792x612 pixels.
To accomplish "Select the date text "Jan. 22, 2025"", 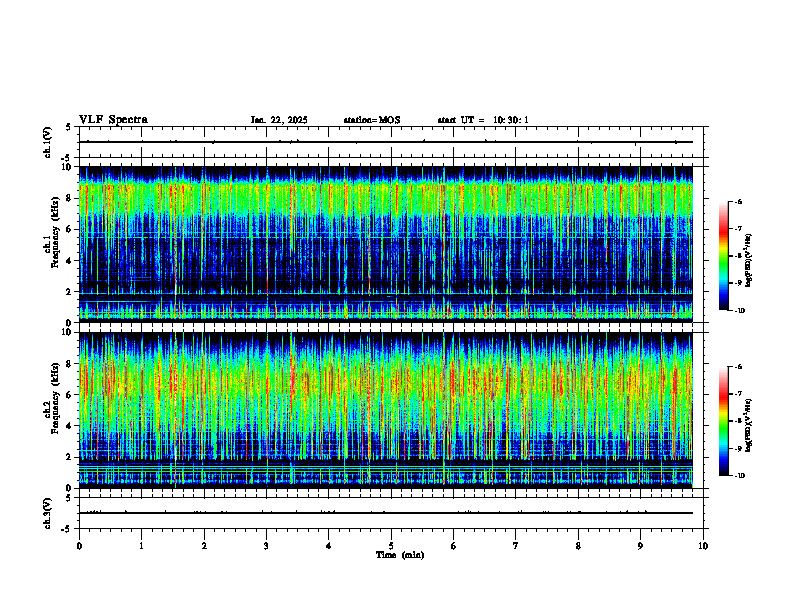I will pos(279,120).
